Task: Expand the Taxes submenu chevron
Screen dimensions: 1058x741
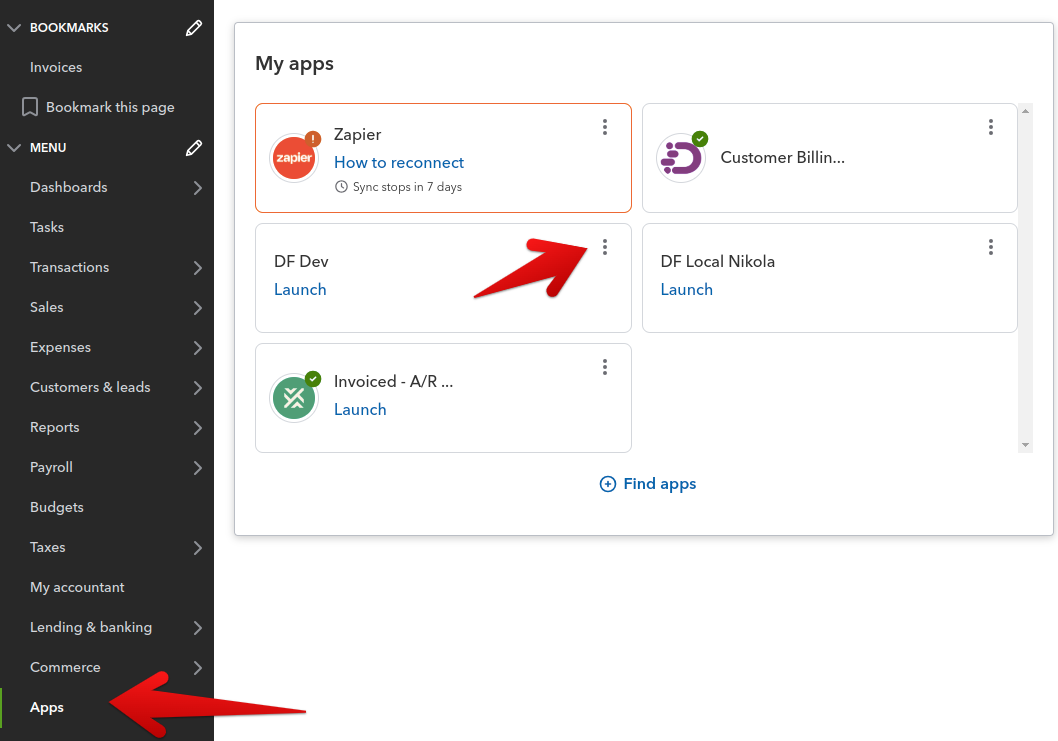Action: (x=197, y=547)
